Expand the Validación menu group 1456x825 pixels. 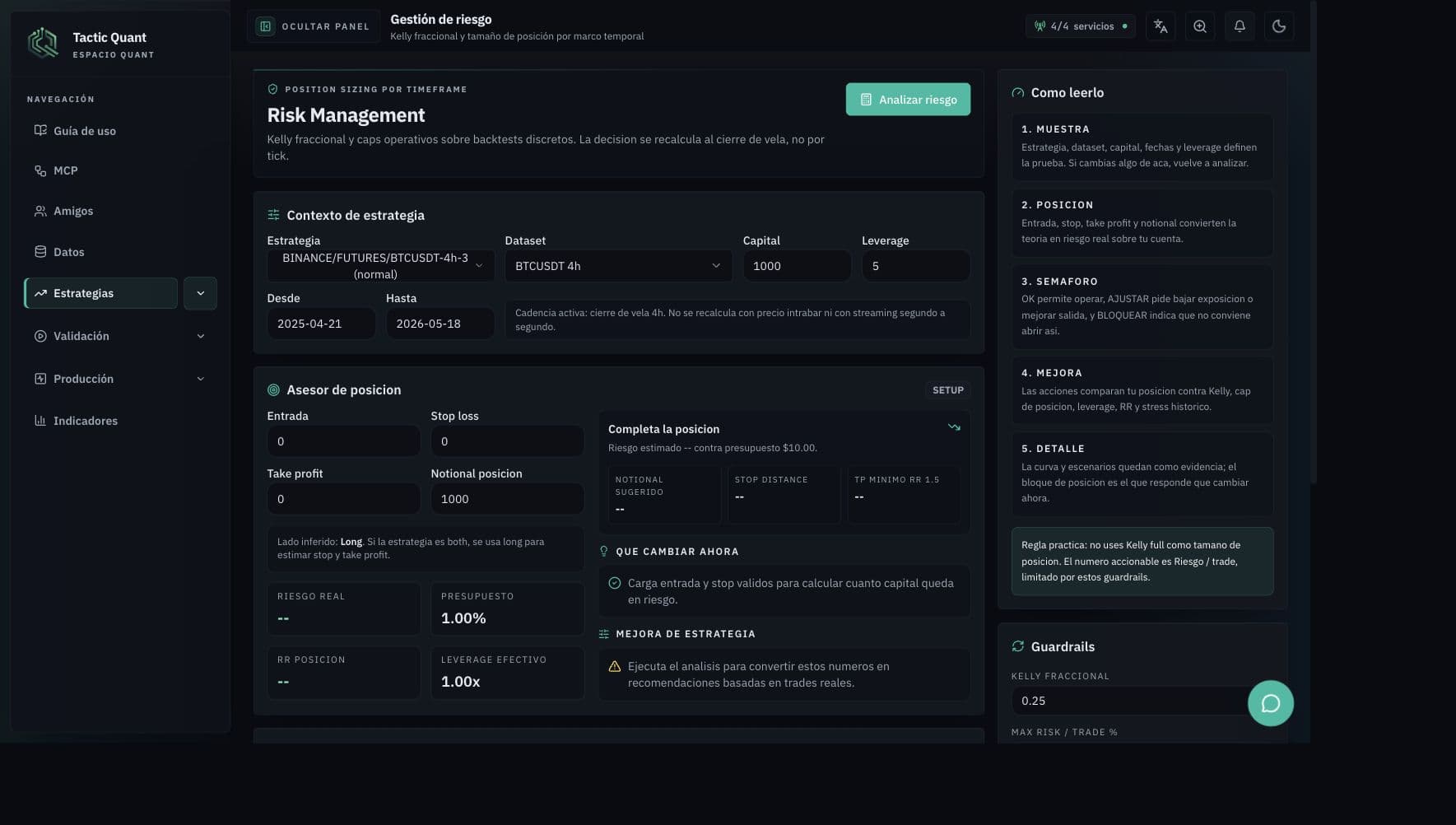pos(120,336)
